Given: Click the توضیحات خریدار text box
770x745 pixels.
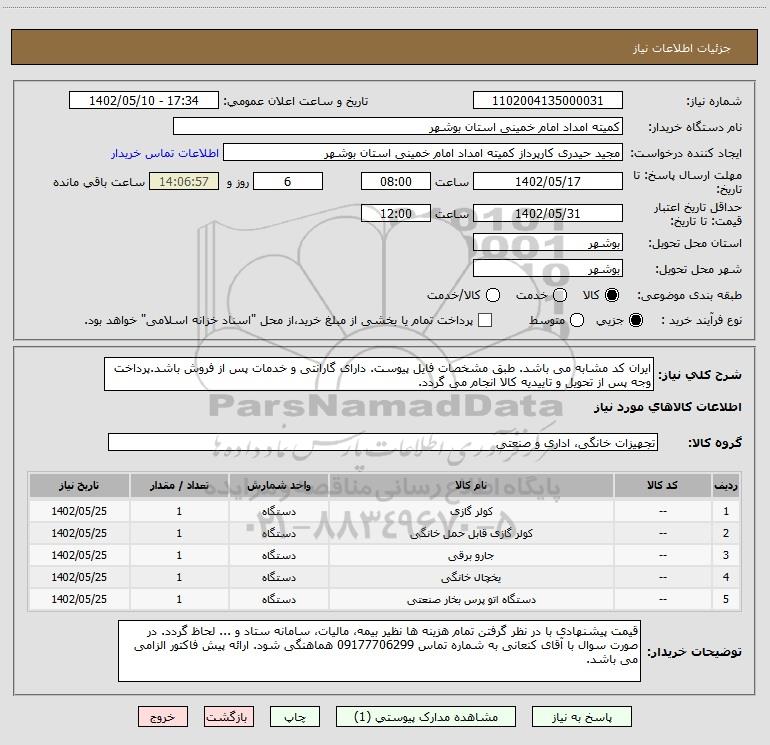Looking at the screenshot, I should [x=380, y=651].
